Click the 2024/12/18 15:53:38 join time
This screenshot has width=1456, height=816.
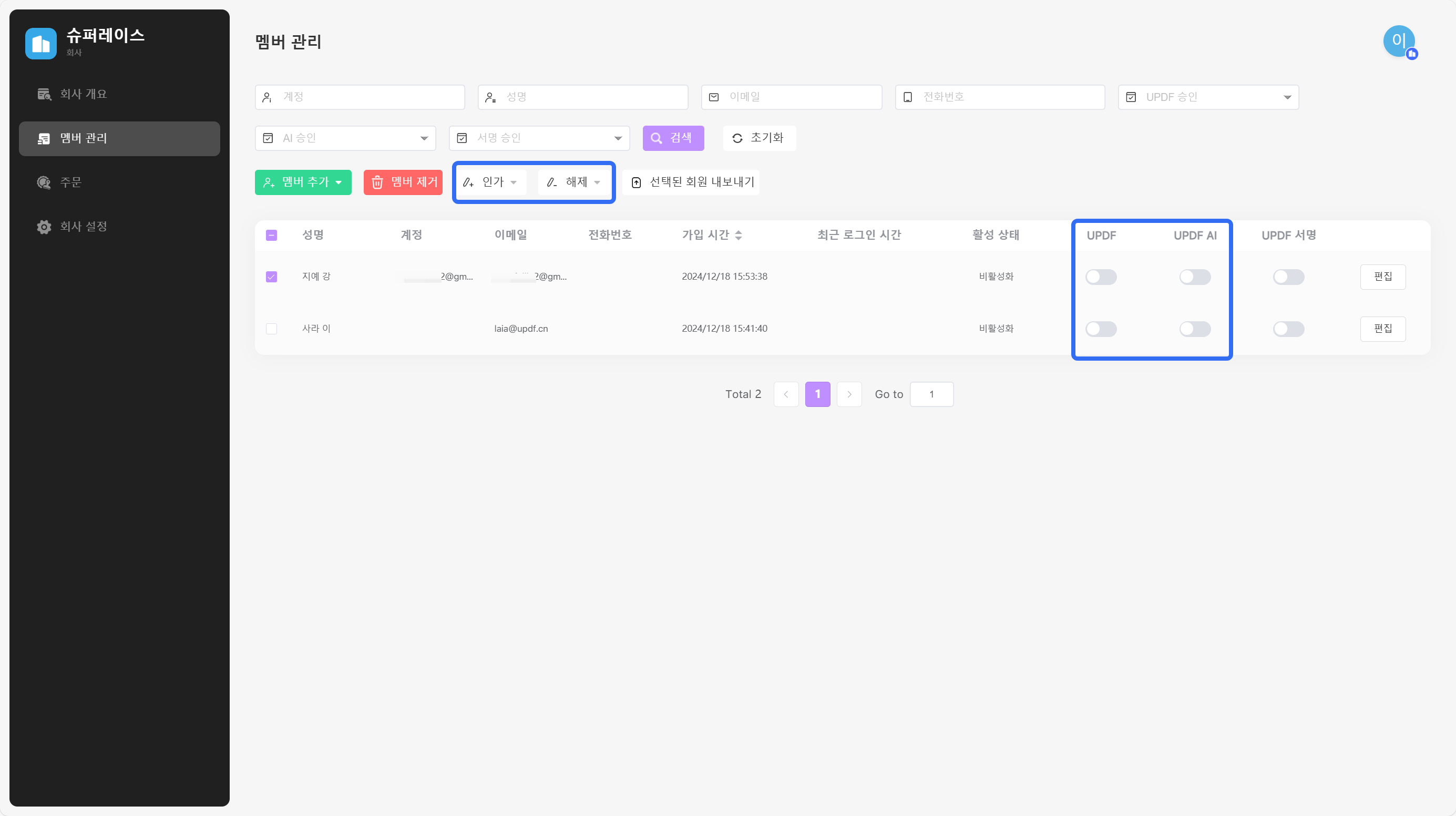pos(724,277)
